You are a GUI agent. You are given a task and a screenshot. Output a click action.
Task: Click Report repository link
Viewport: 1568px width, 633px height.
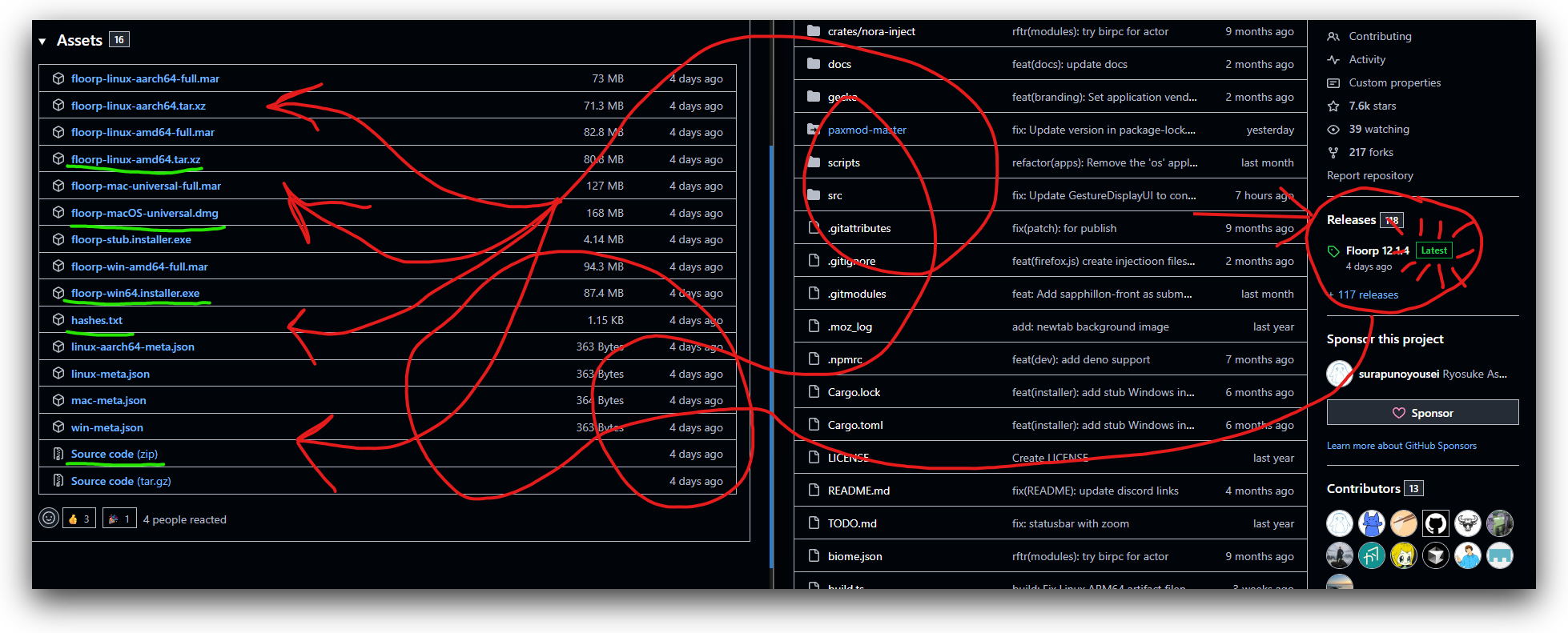(x=1370, y=175)
